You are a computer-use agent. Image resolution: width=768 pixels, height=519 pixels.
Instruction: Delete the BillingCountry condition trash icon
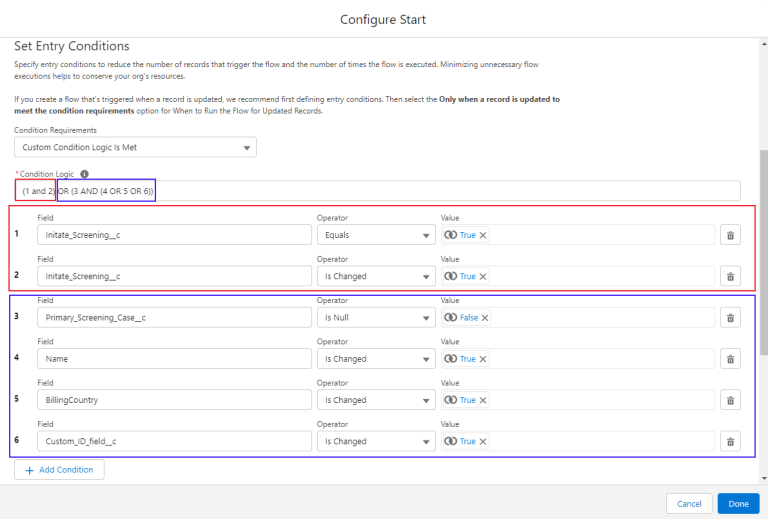click(730, 400)
